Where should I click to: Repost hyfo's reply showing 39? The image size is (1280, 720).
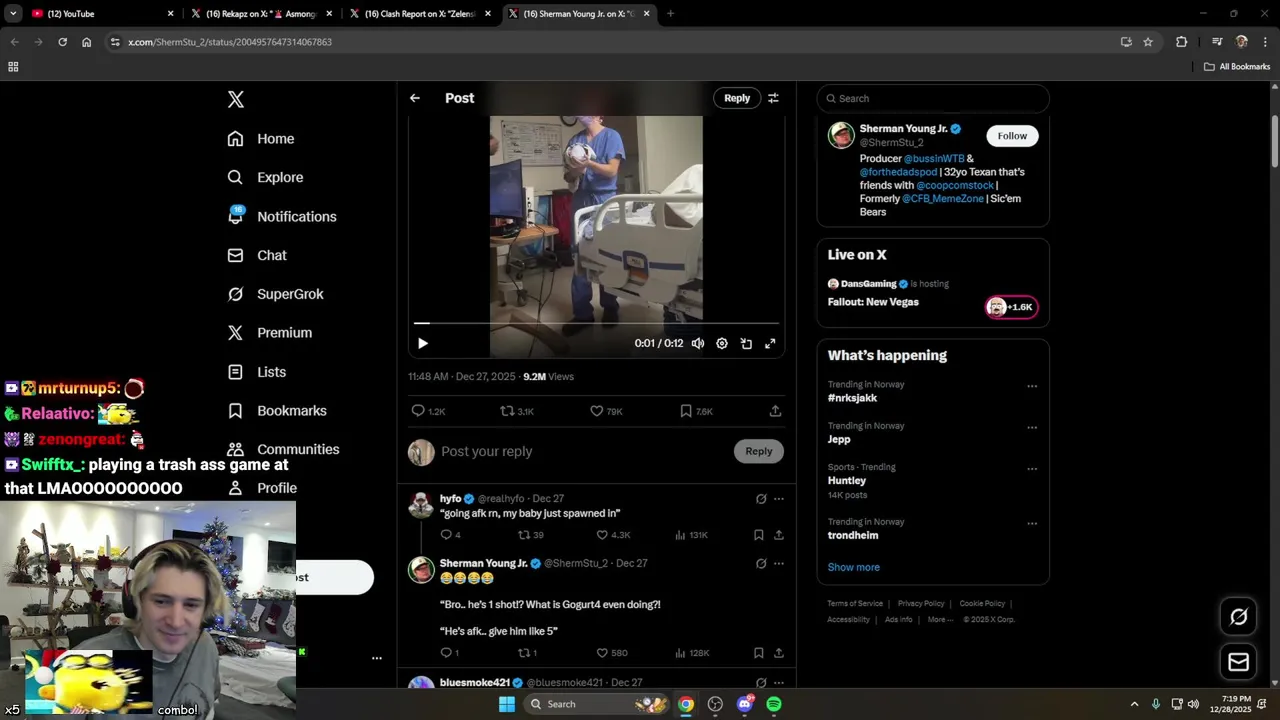[530, 535]
